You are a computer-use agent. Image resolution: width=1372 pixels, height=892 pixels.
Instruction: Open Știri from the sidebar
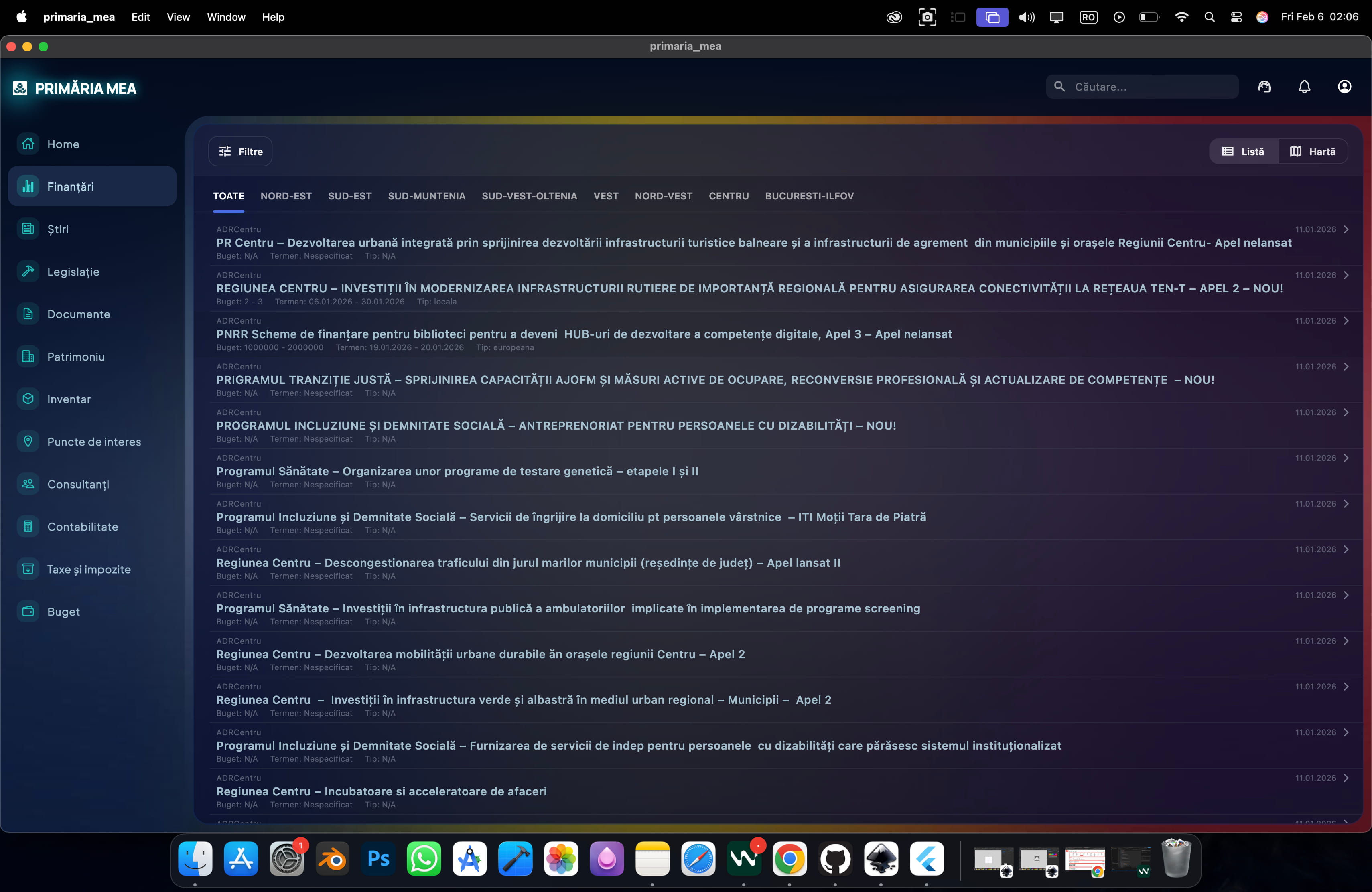pyautogui.click(x=58, y=229)
